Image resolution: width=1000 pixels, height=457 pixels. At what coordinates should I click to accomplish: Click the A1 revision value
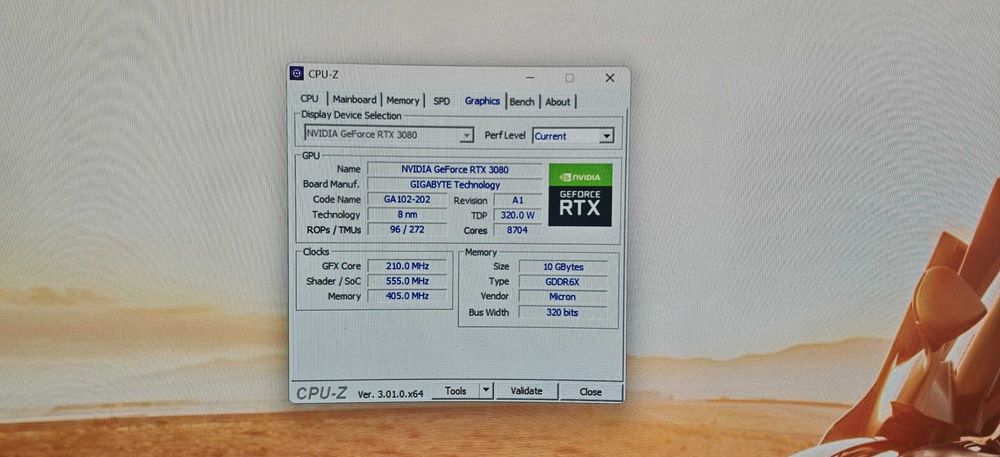(517, 200)
